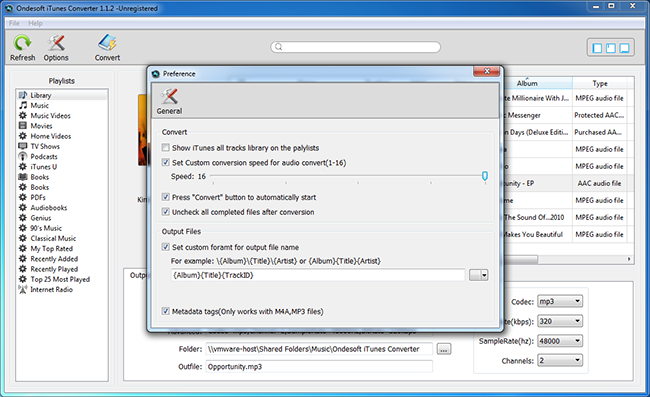Select Library playlist icon
Screen dimensions: 650x397
(x=23, y=95)
